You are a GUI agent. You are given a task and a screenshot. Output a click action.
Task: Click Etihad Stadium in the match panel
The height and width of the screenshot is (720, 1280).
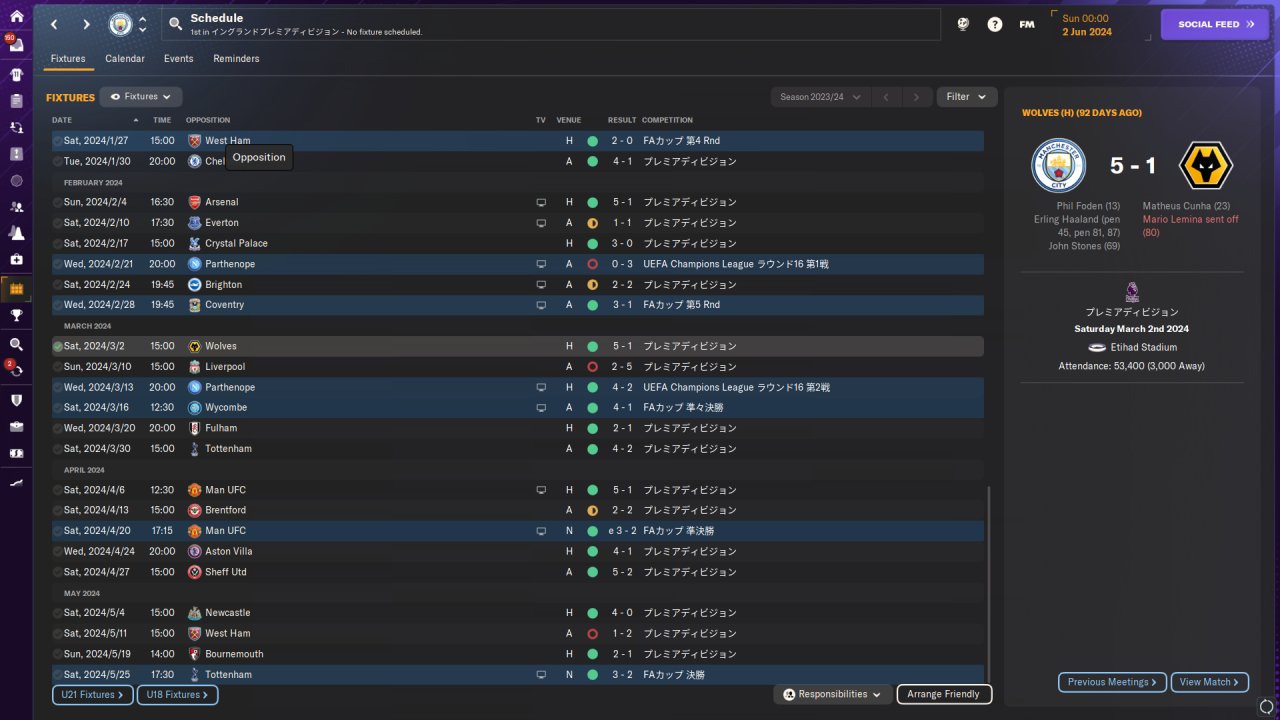1141,348
